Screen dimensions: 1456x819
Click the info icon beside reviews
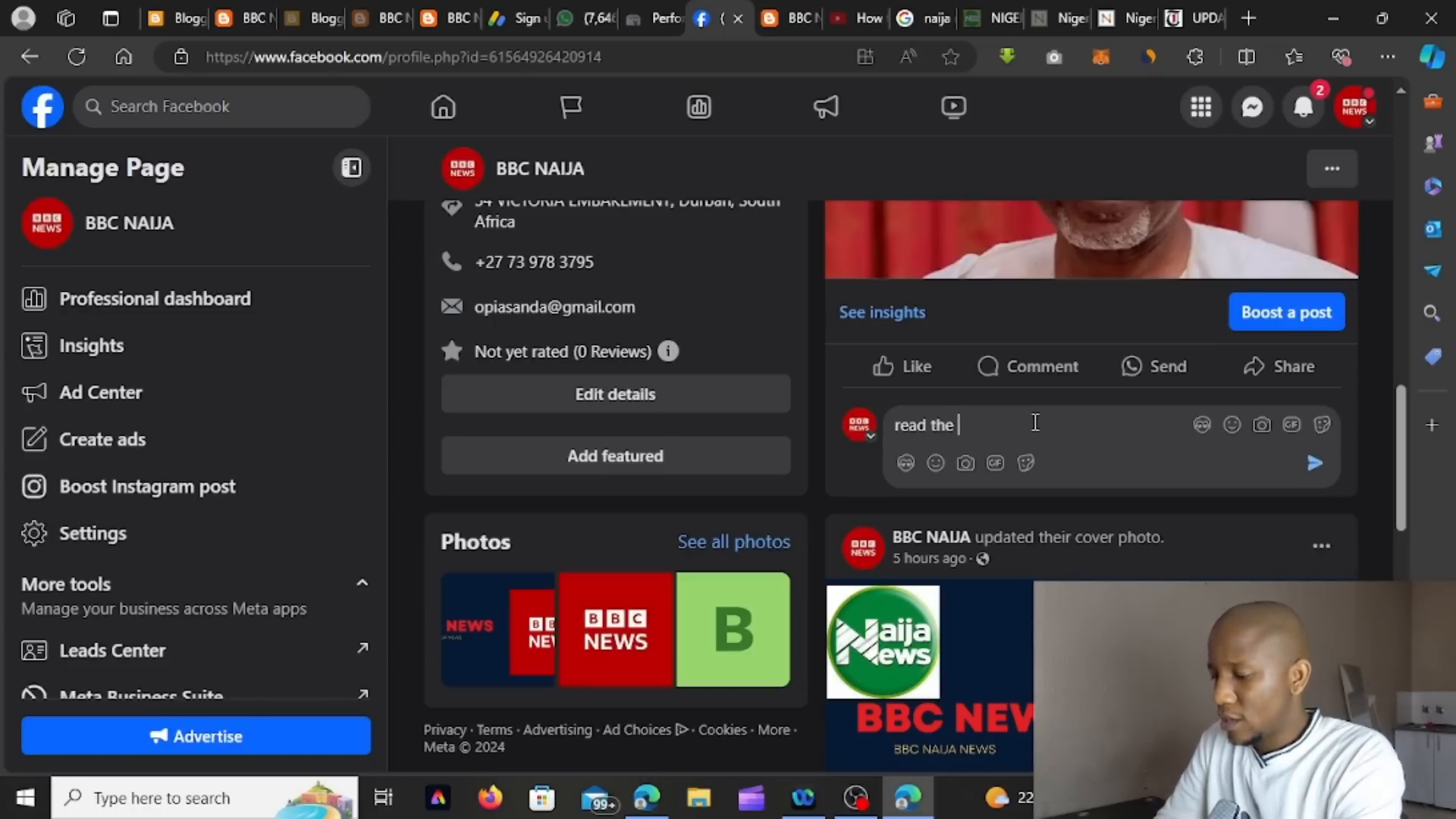click(668, 351)
